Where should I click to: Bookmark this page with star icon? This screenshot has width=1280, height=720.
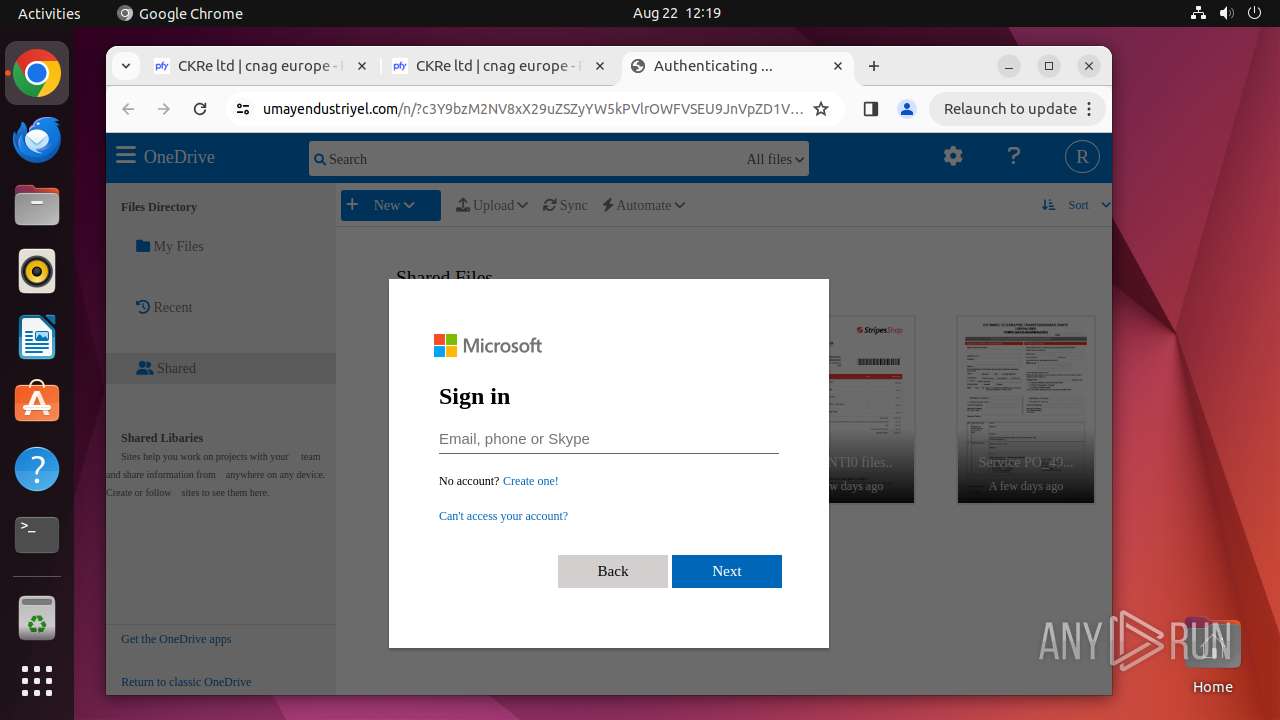(x=821, y=109)
